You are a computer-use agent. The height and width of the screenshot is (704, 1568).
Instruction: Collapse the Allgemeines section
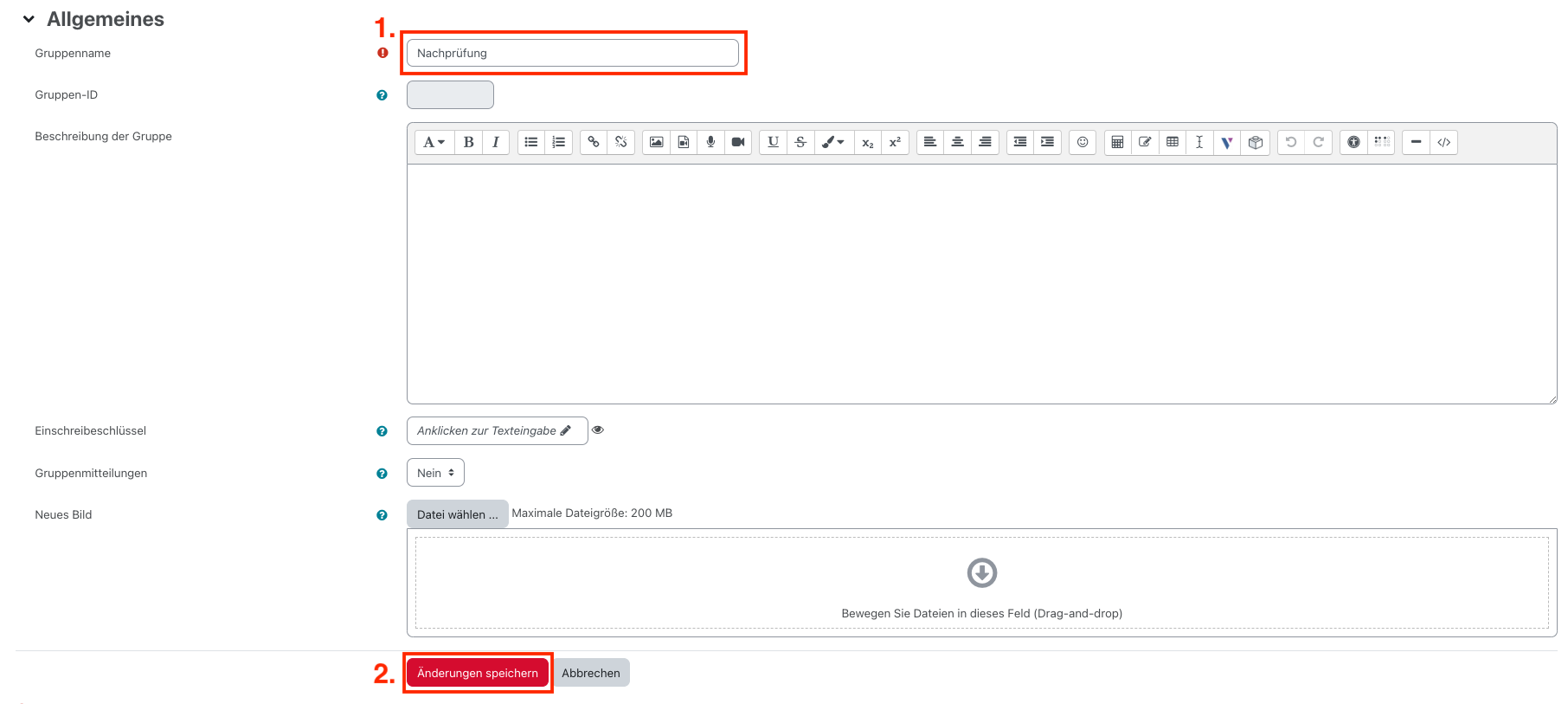point(29,19)
